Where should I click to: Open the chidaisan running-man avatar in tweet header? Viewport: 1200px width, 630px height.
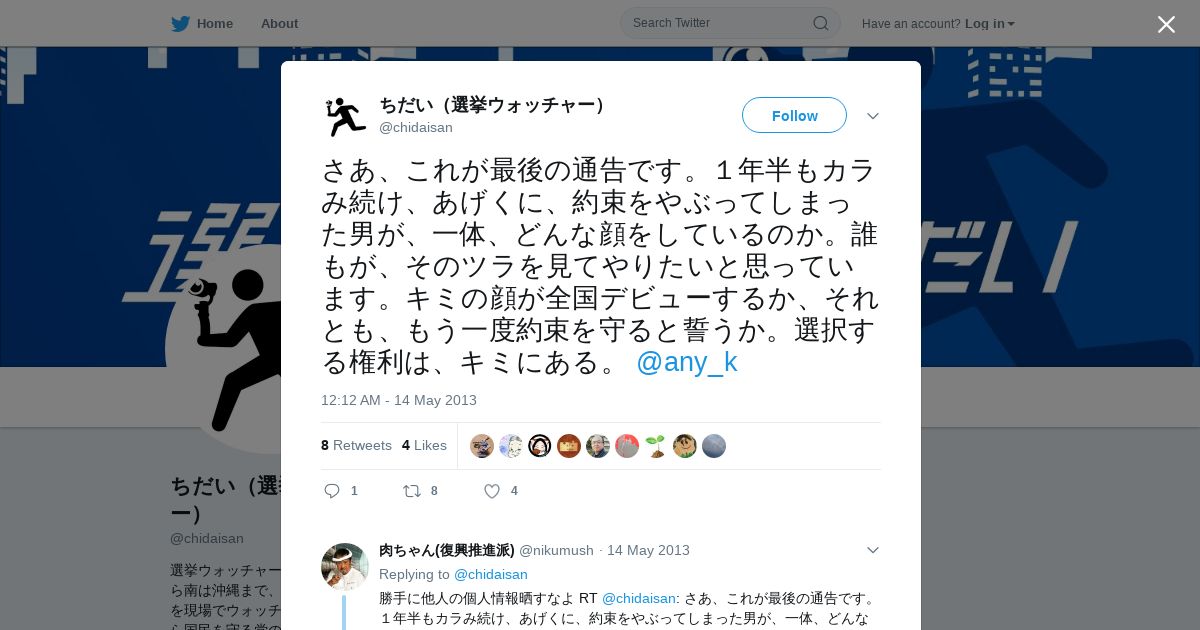pyautogui.click(x=345, y=117)
